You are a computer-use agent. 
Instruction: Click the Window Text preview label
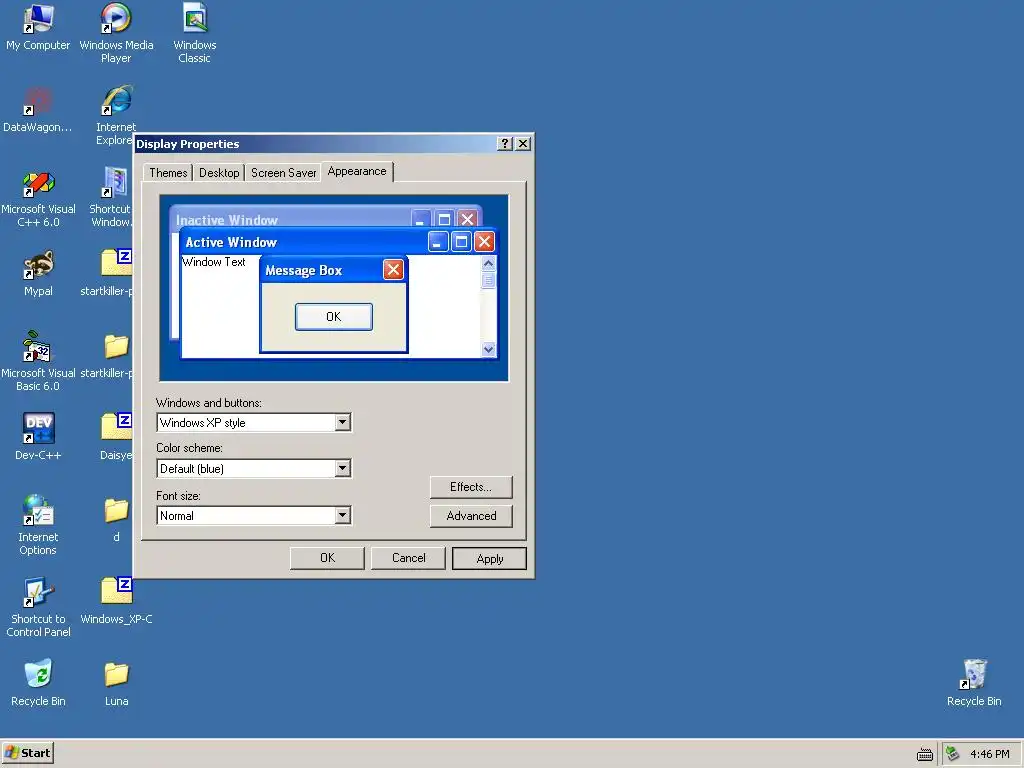coord(214,262)
